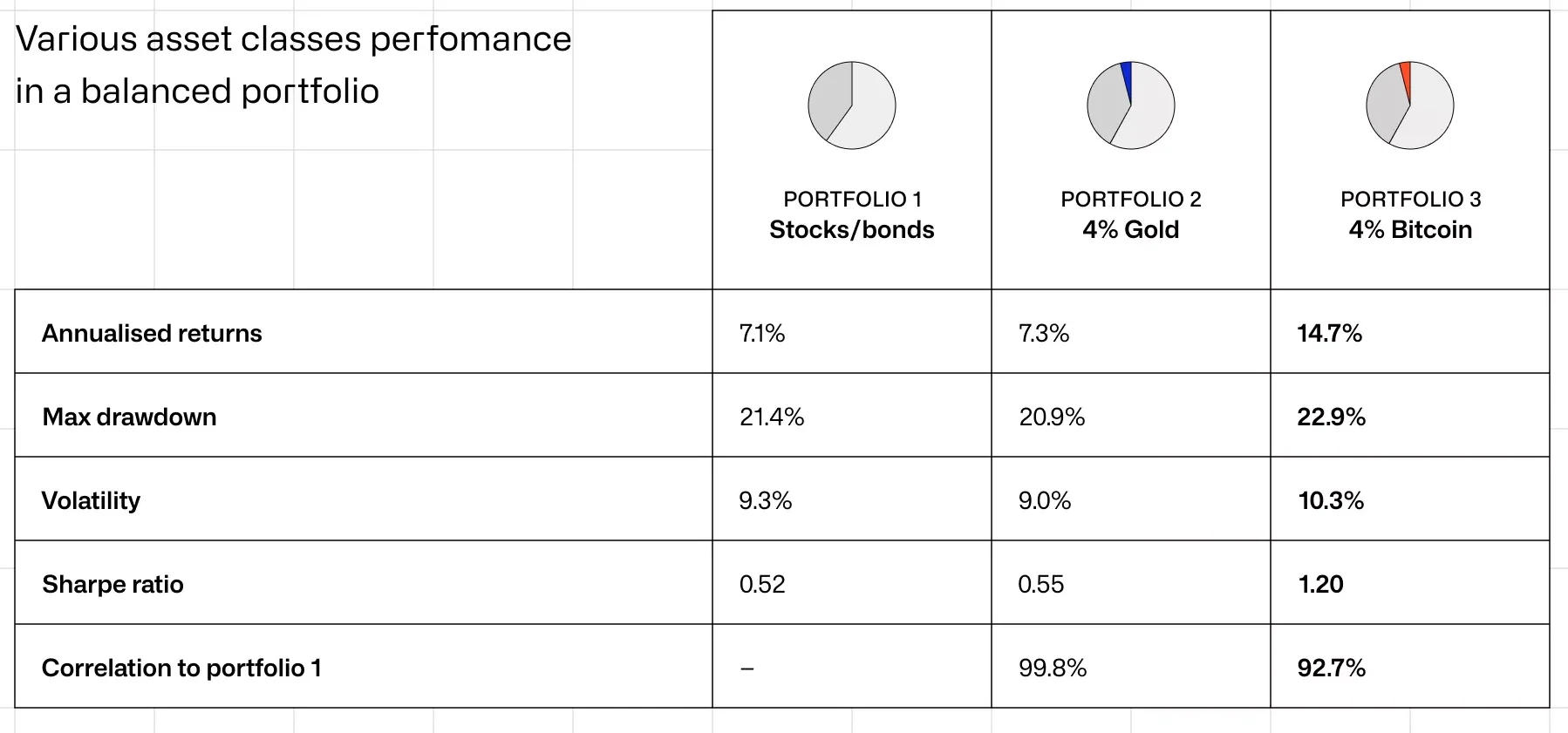The width and height of the screenshot is (1568, 733).
Task: Select the Sharpe ratio row label
Action: point(112,584)
